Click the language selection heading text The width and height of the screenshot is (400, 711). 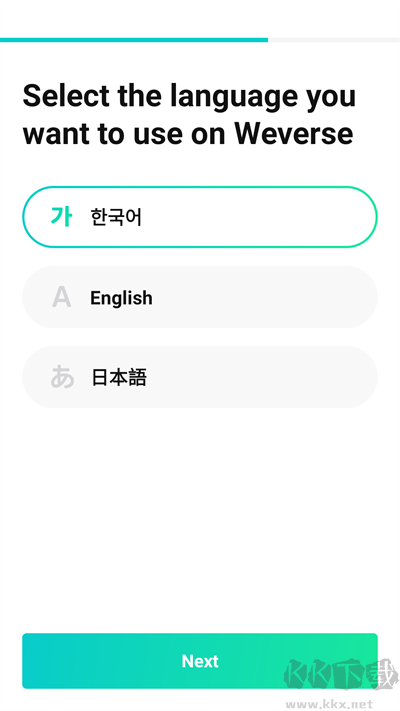tap(189, 114)
